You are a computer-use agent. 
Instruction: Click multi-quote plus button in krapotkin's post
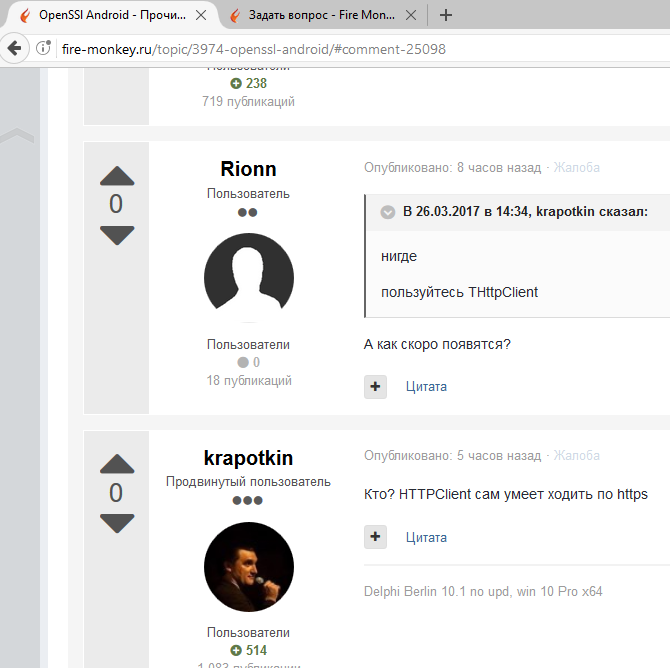[x=375, y=537]
